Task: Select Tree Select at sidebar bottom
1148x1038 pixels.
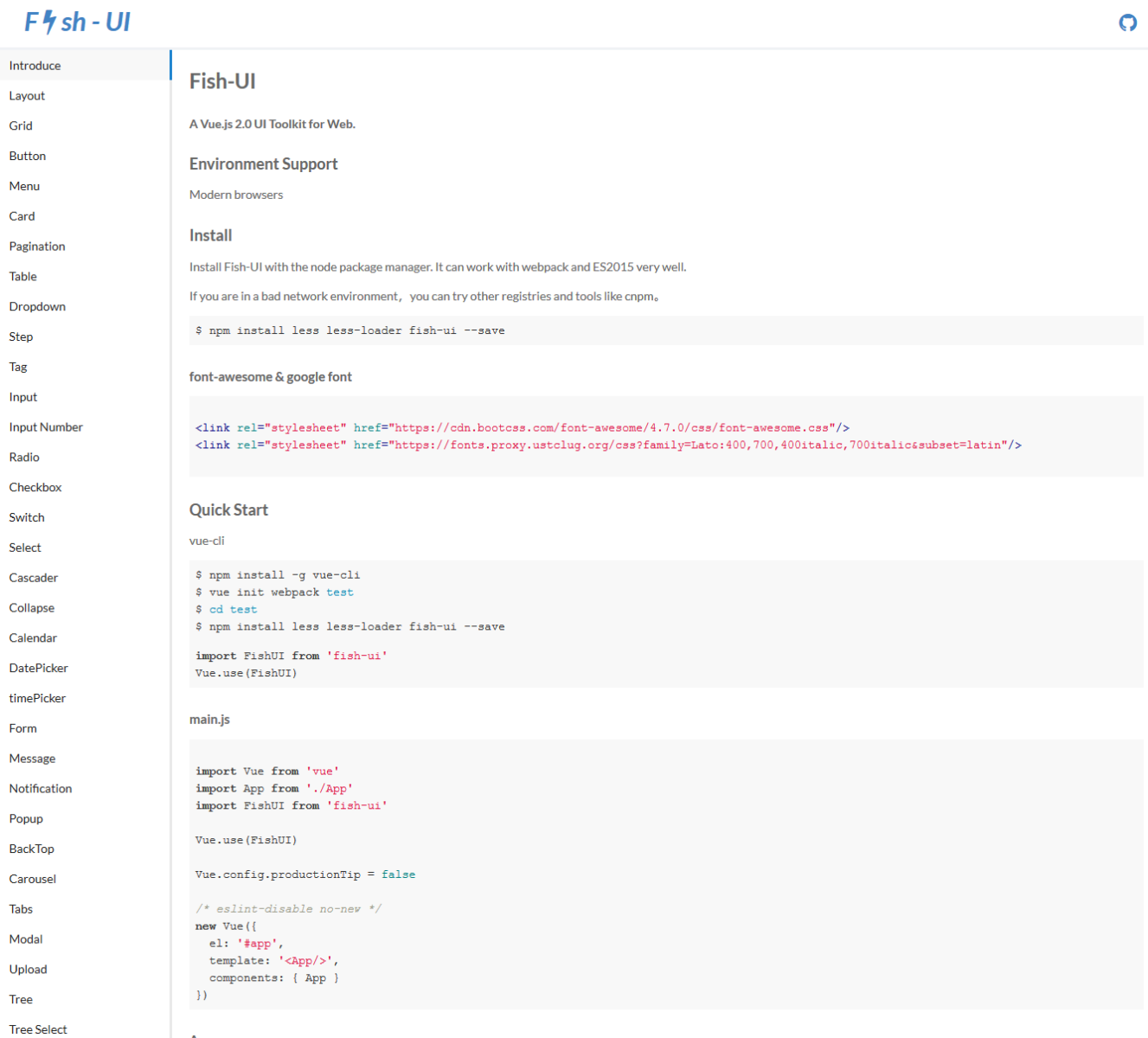Action: 38,1028
